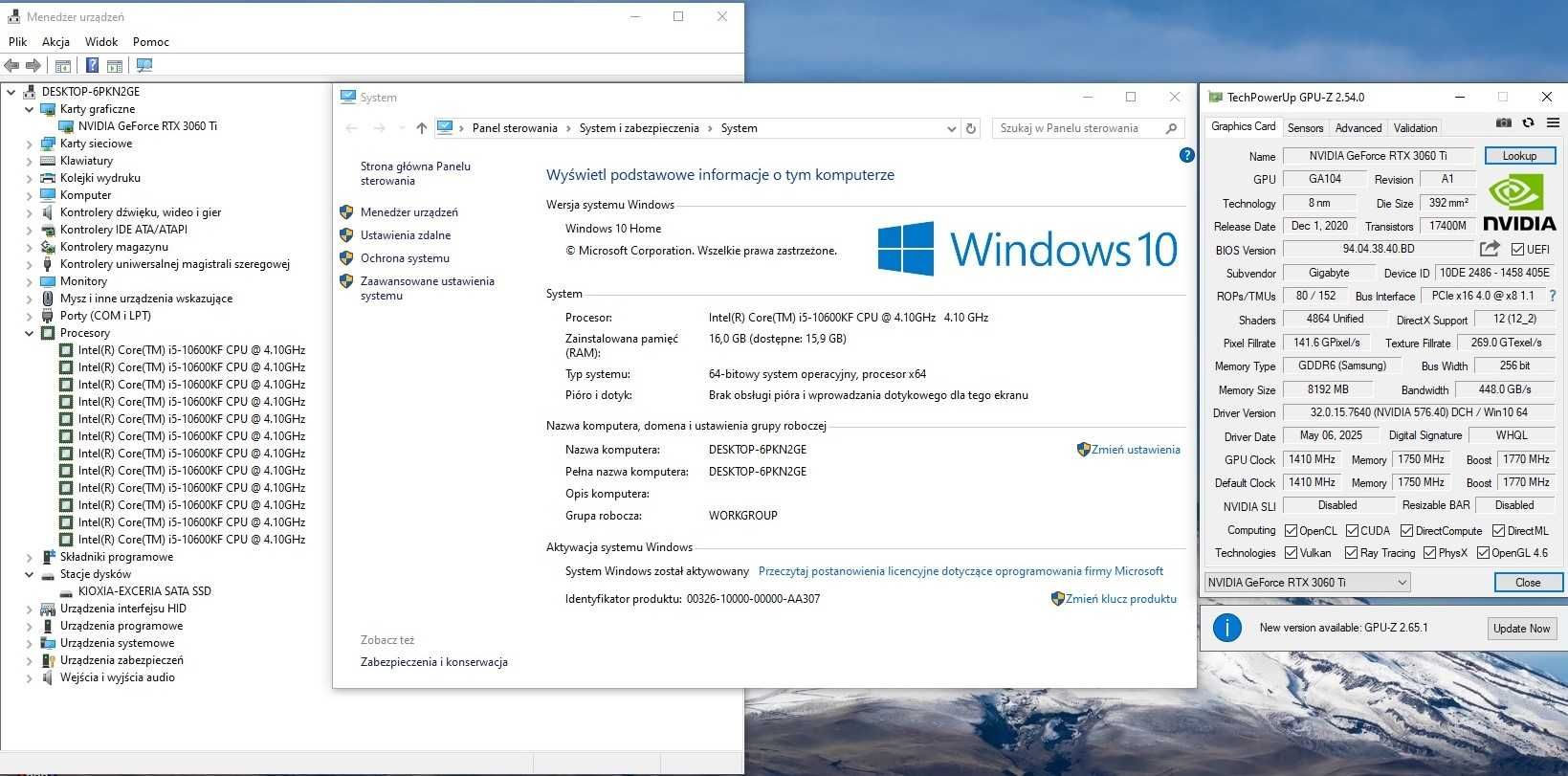The height and width of the screenshot is (776, 1568).
Task: Toggle the DirectCompute checkbox
Action: (1406, 531)
